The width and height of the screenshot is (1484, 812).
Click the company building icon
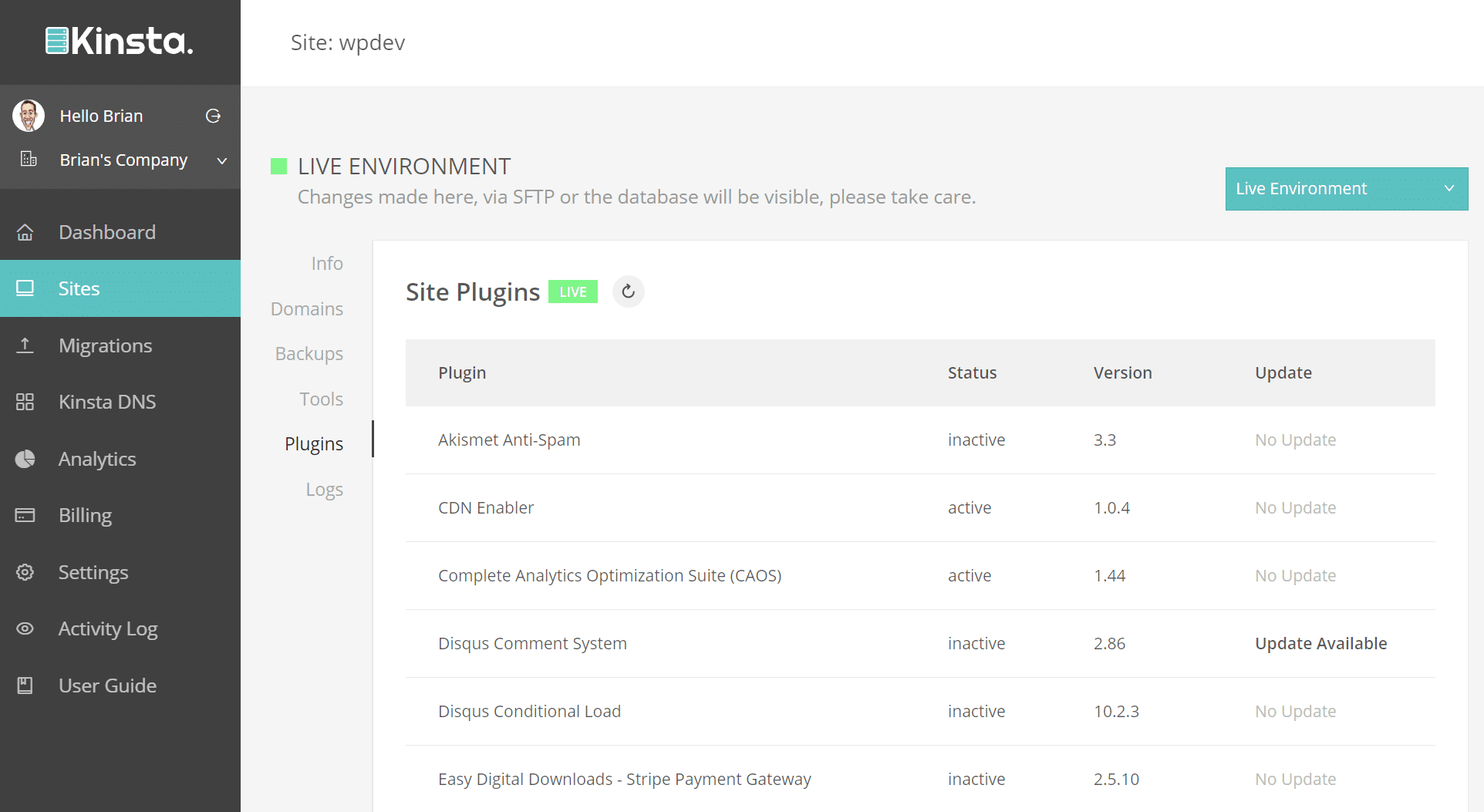coord(29,159)
